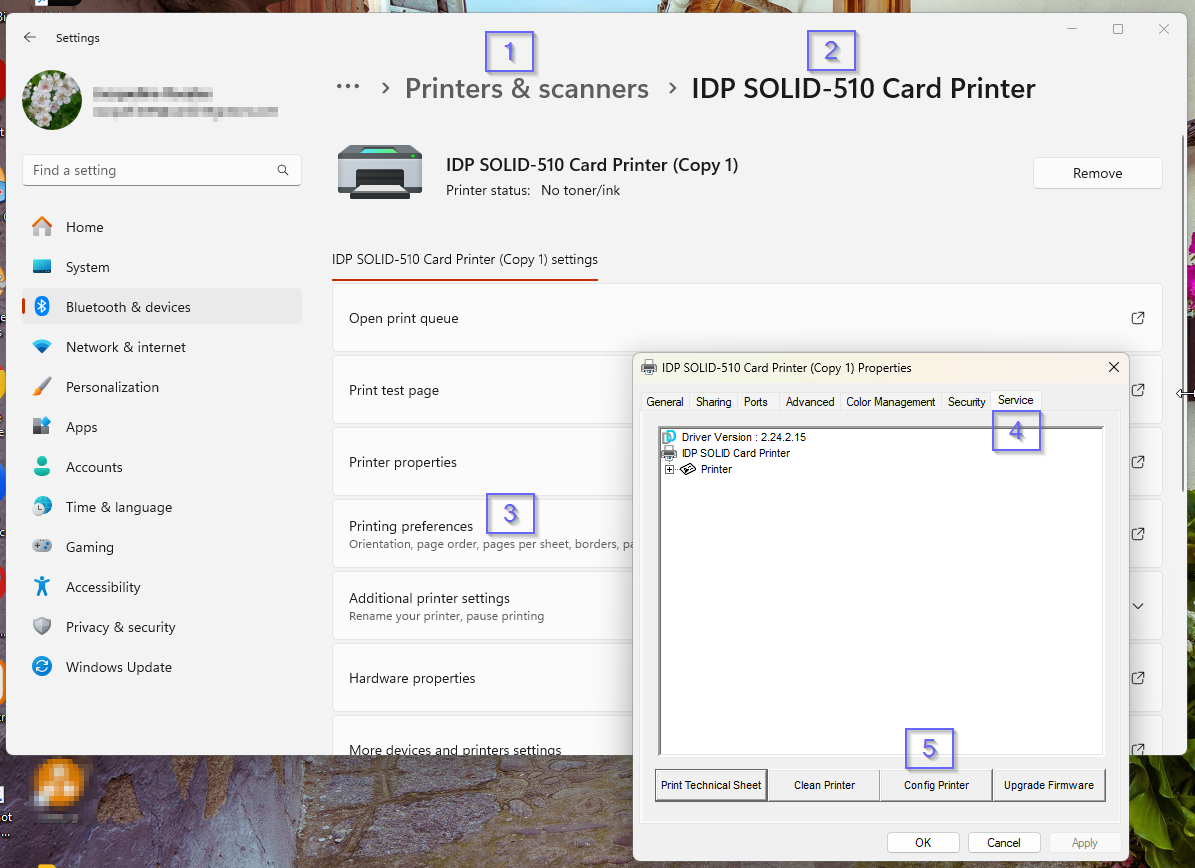Expand Additional printer settings chevron
The height and width of the screenshot is (868, 1195).
point(1138,606)
